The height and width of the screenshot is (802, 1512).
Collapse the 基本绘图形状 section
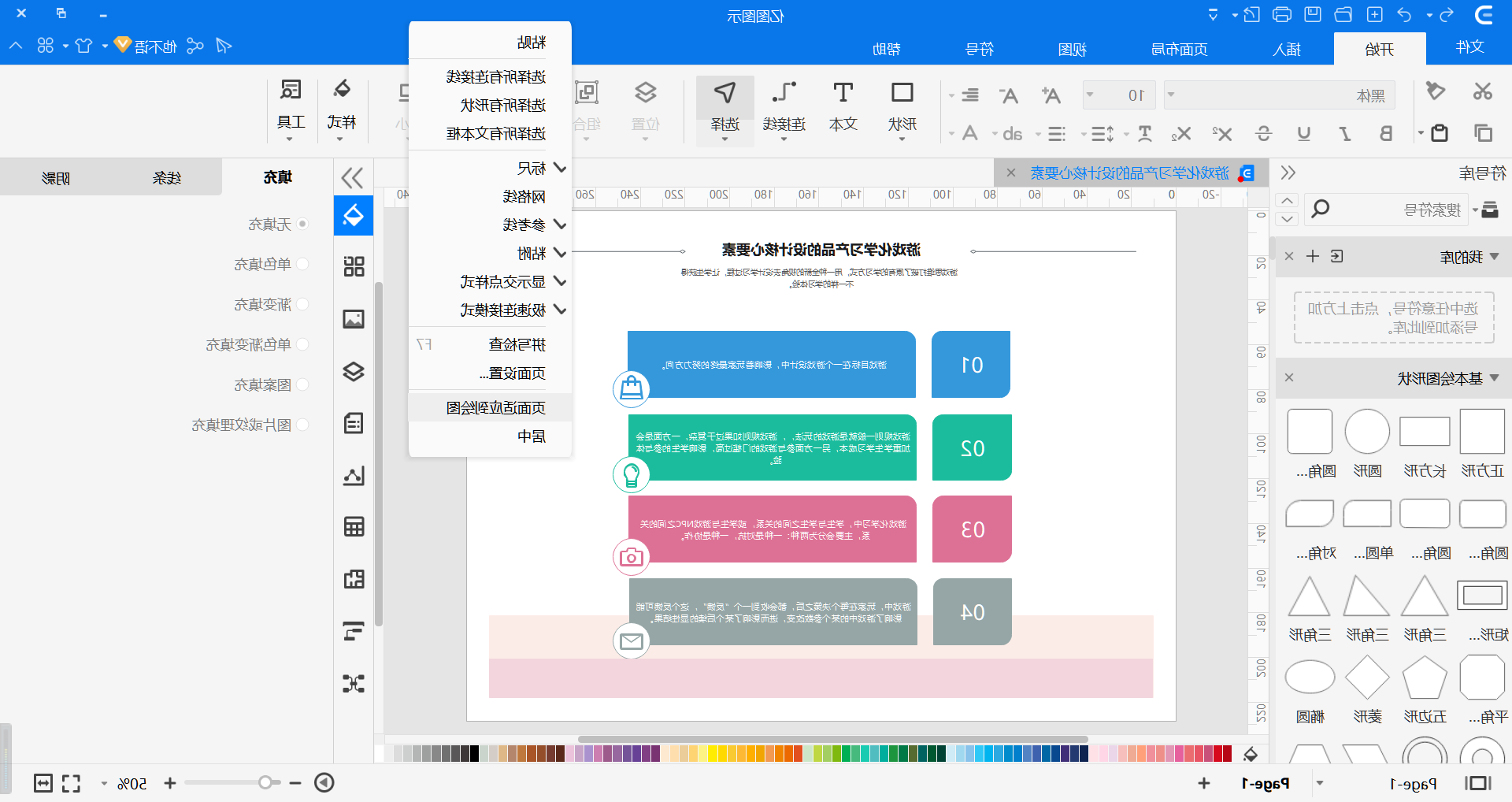pyautogui.click(x=1494, y=378)
